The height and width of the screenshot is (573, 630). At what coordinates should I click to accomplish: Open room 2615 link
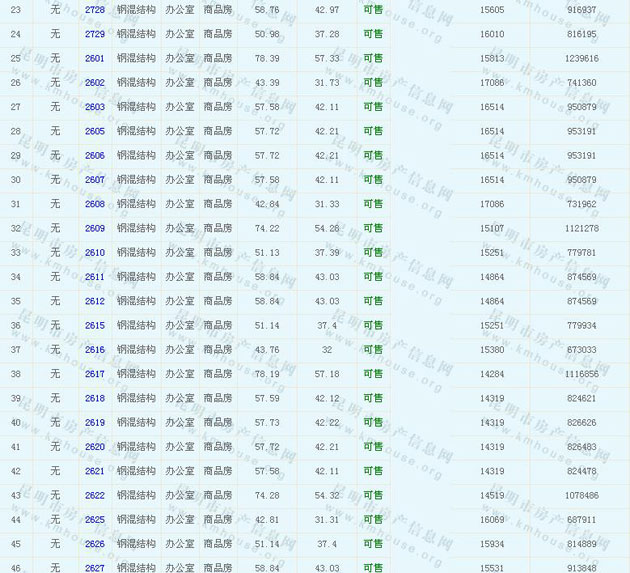click(95, 325)
